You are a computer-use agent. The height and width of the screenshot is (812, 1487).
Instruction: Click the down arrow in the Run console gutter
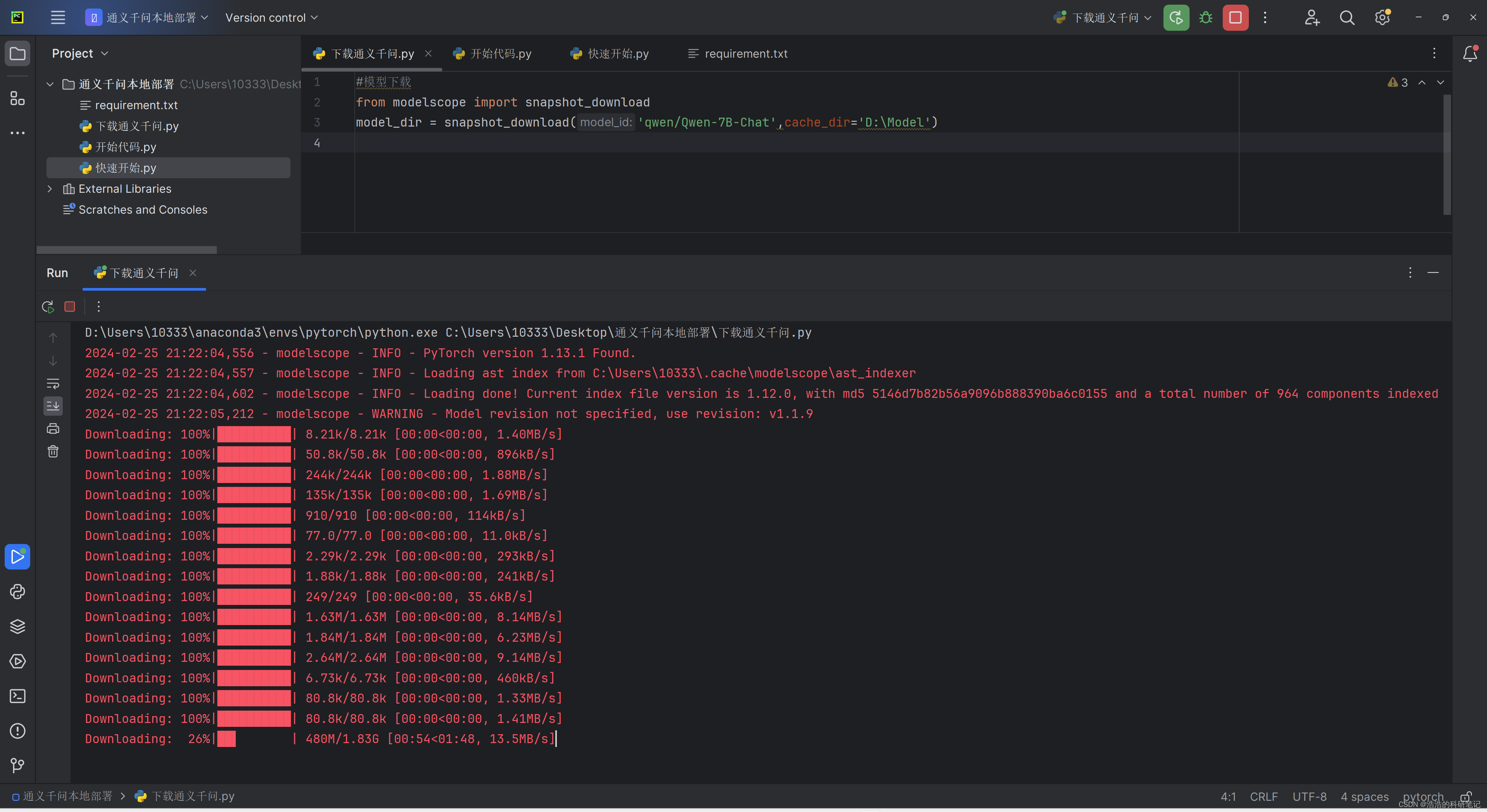(x=53, y=361)
